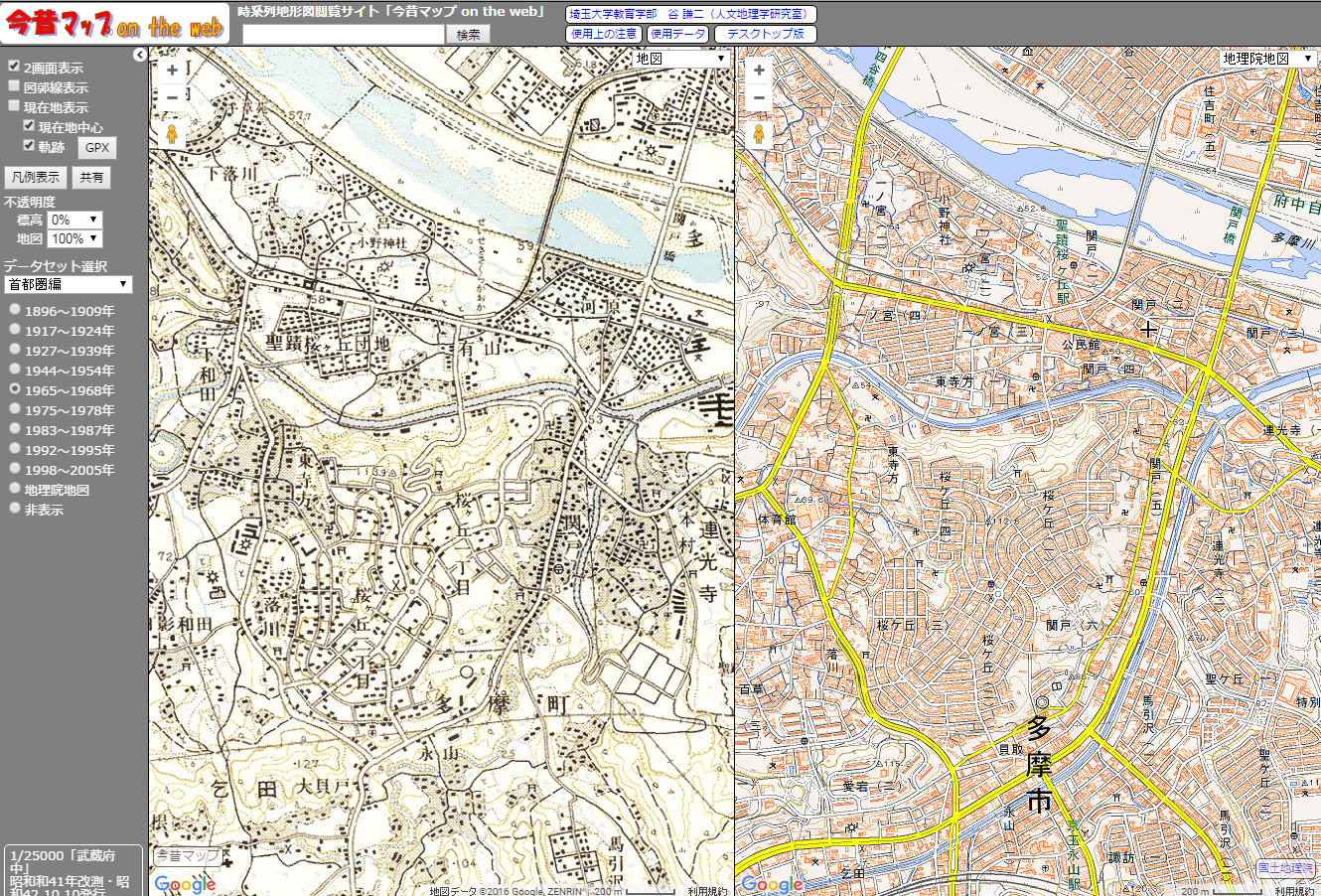
Task: Toggle 2画面表示 checkbox
Action: tap(14, 67)
